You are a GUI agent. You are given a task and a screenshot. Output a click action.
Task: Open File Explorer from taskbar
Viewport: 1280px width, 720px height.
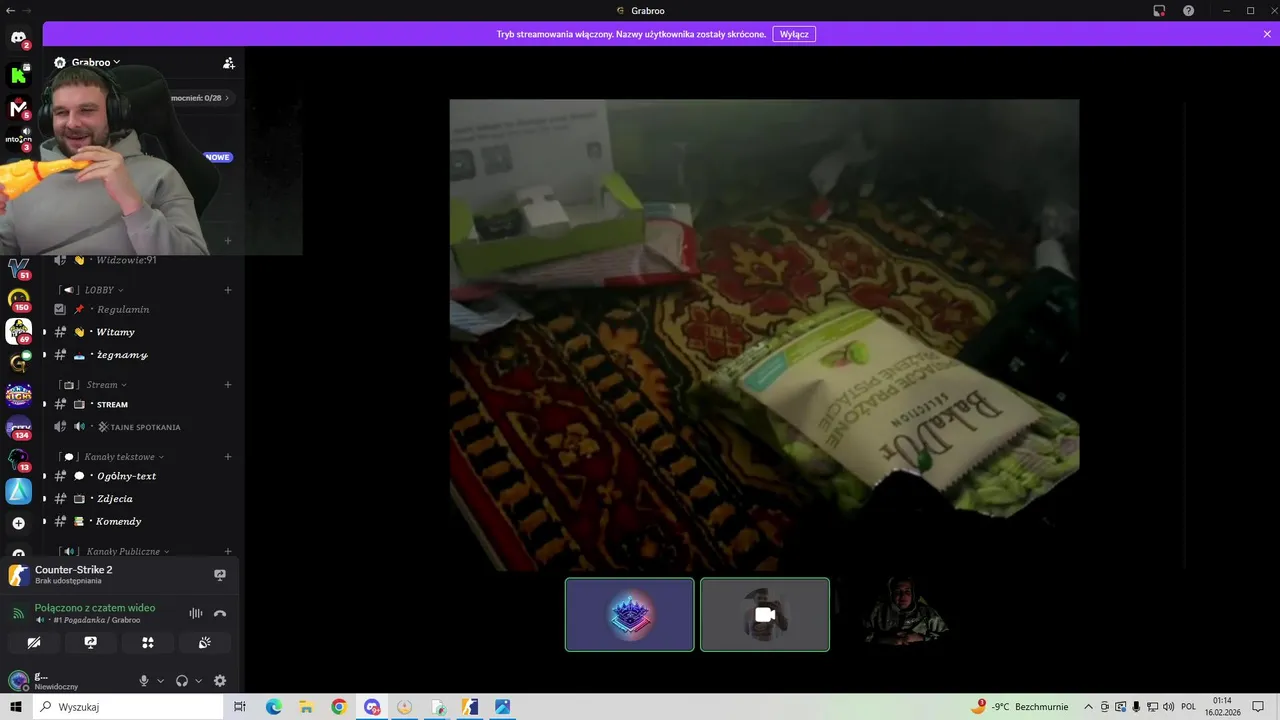[306, 707]
